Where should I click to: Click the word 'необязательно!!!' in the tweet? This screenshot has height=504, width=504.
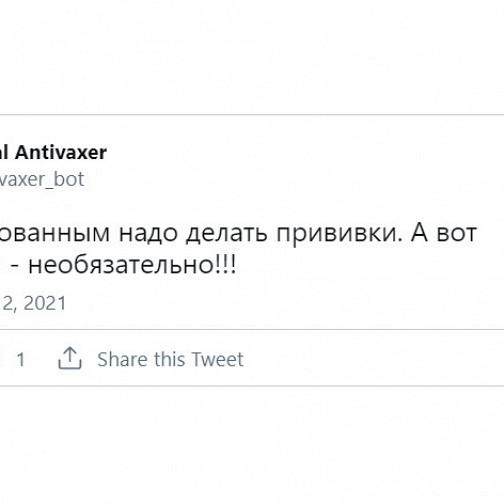(133, 265)
